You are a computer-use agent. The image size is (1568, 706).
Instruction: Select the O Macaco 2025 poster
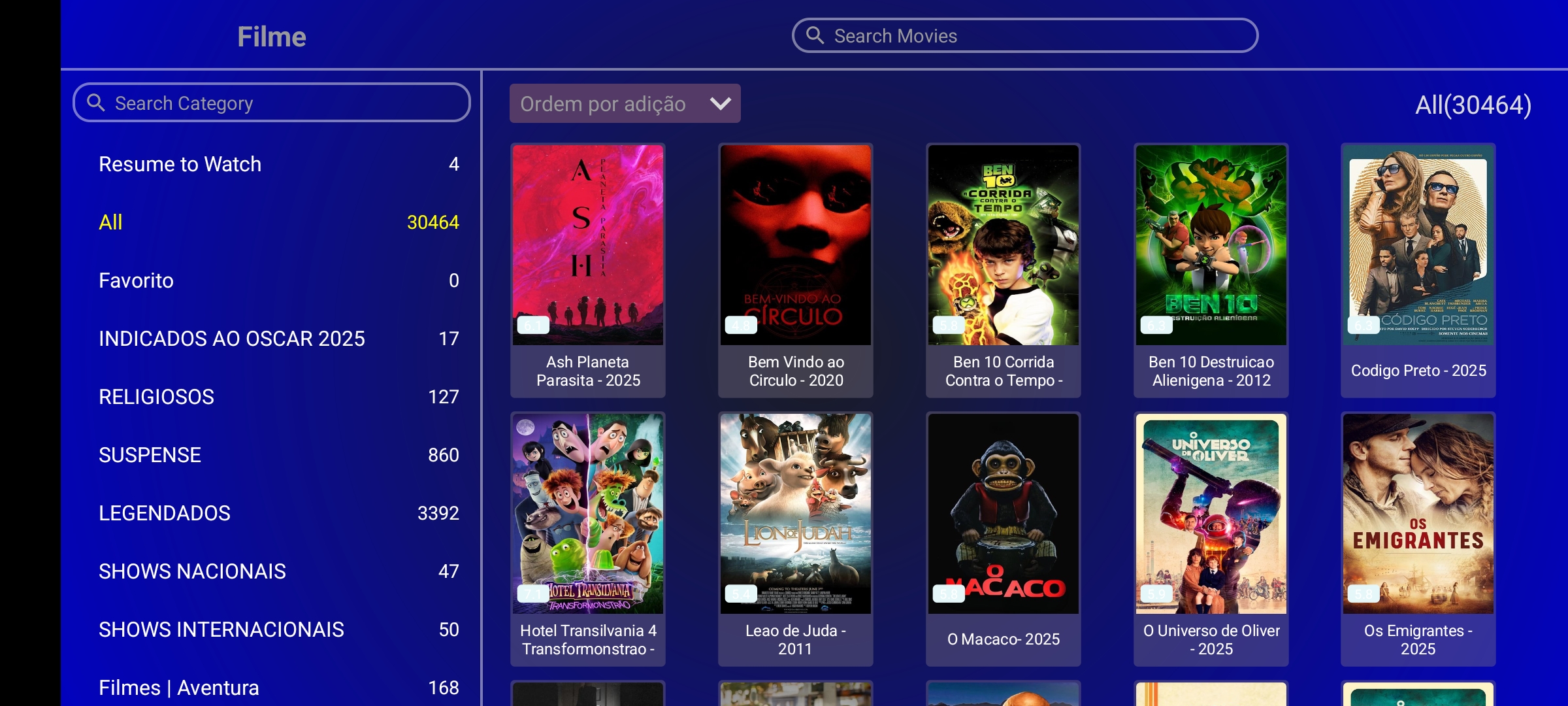click(x=1003, y=513)
